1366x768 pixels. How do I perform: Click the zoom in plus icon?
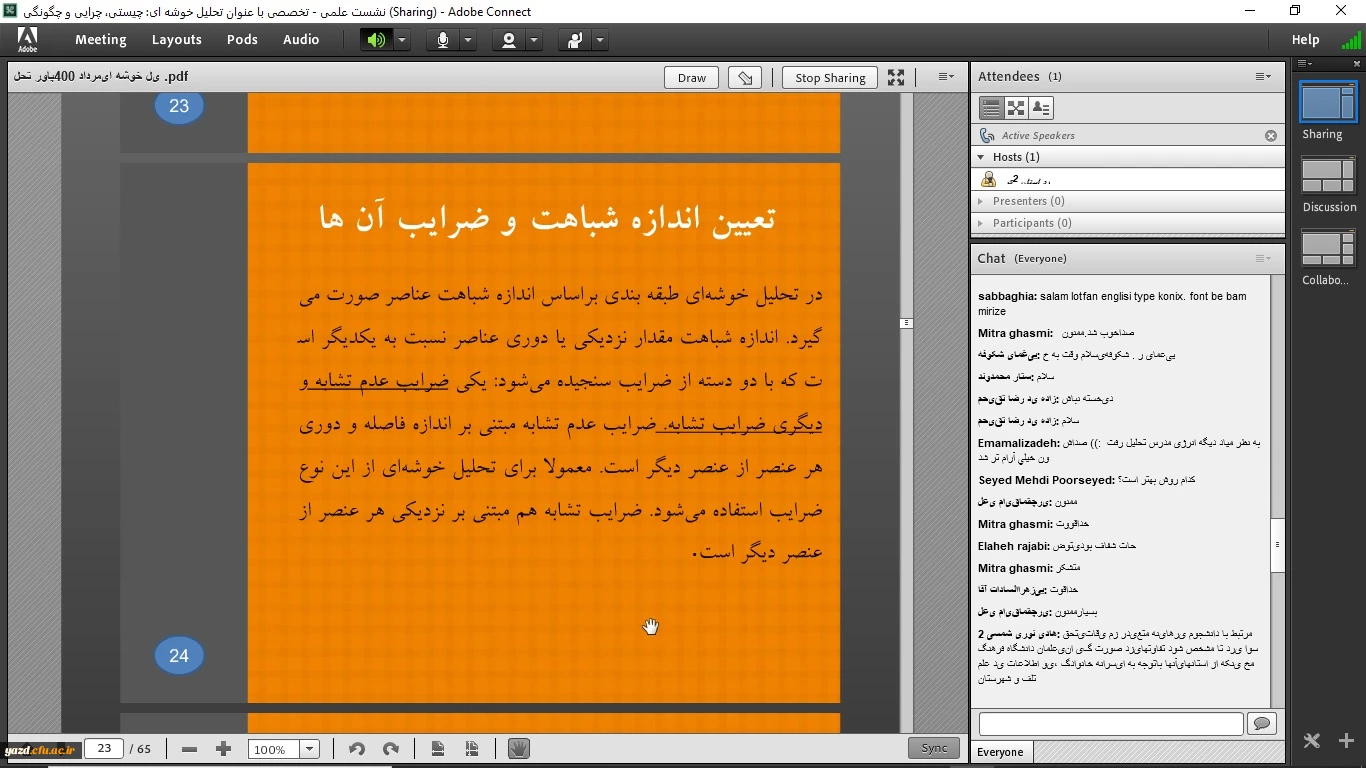(x=223, y=749)
